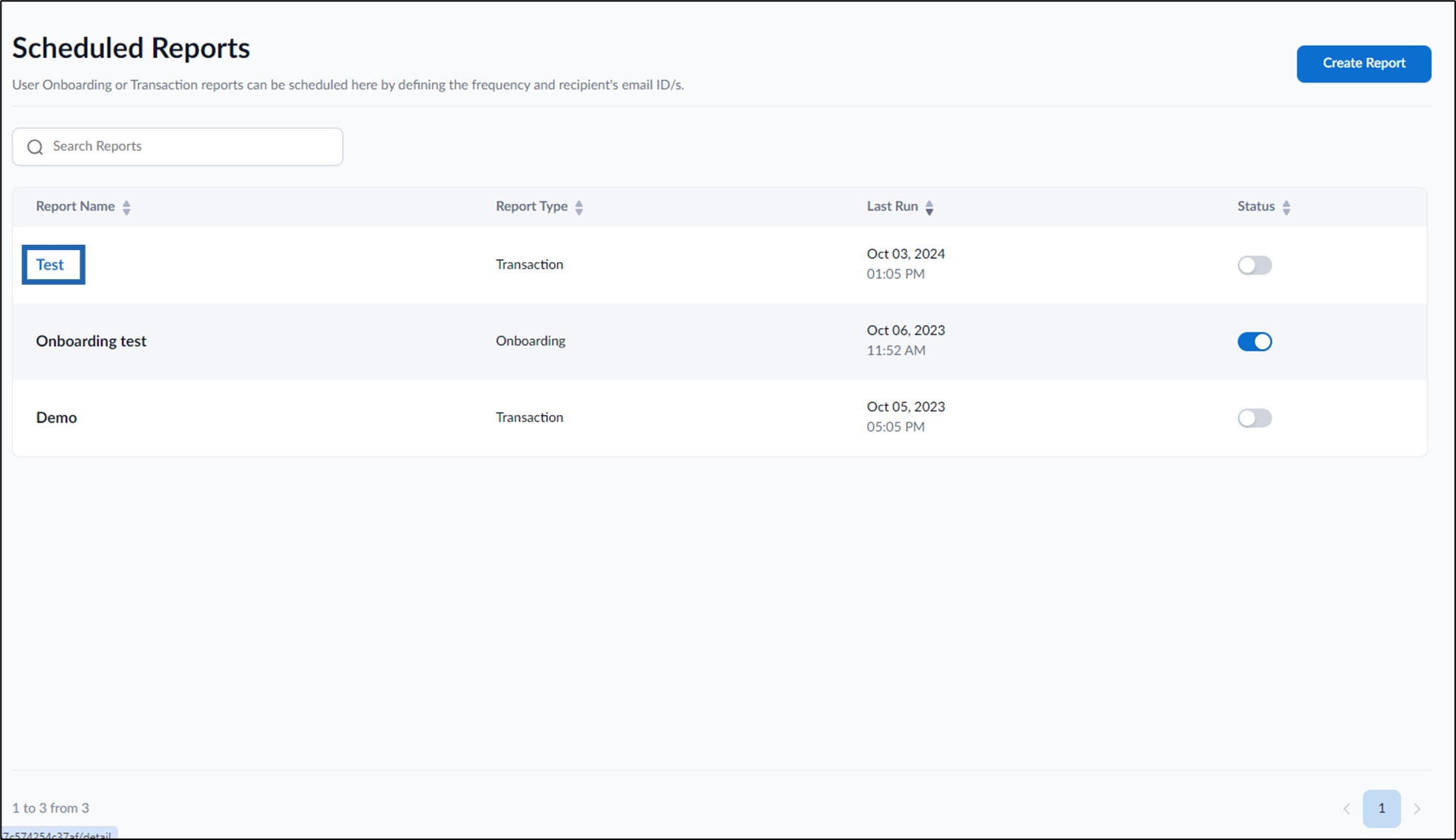The height and width of the screenshot is (840, 1456).
Task: Disable the Onboarding test status toggle
Action: pyautogui.click(x=1254, y=342)
